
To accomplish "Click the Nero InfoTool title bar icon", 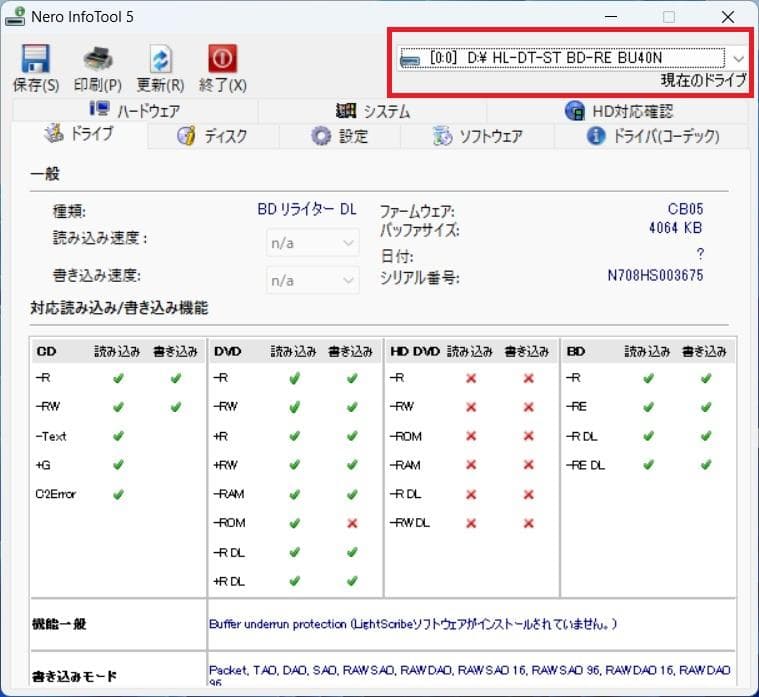I will pyautogui.click(x=15, y=16).
